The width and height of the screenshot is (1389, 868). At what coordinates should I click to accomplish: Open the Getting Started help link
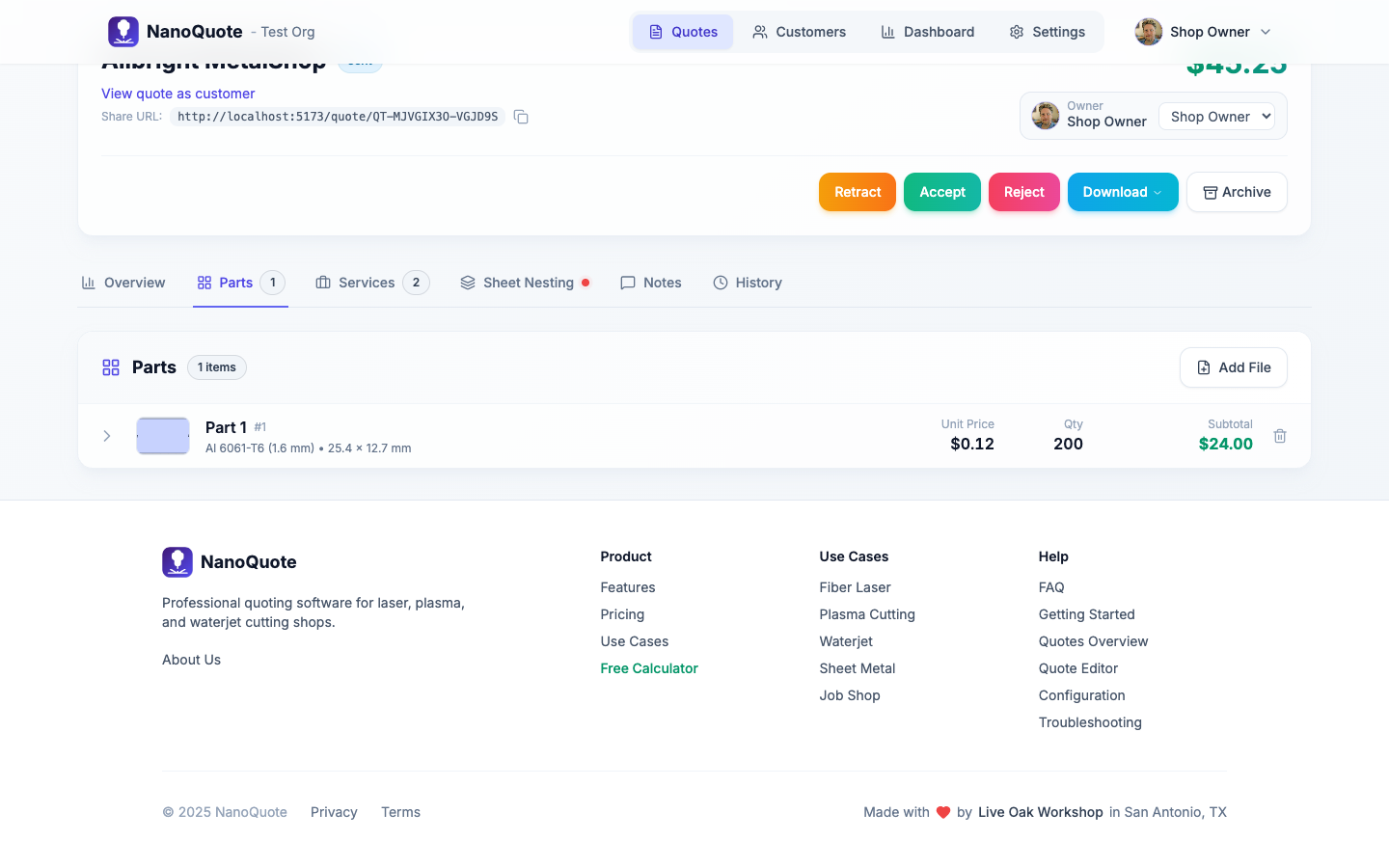point(1087,614)
